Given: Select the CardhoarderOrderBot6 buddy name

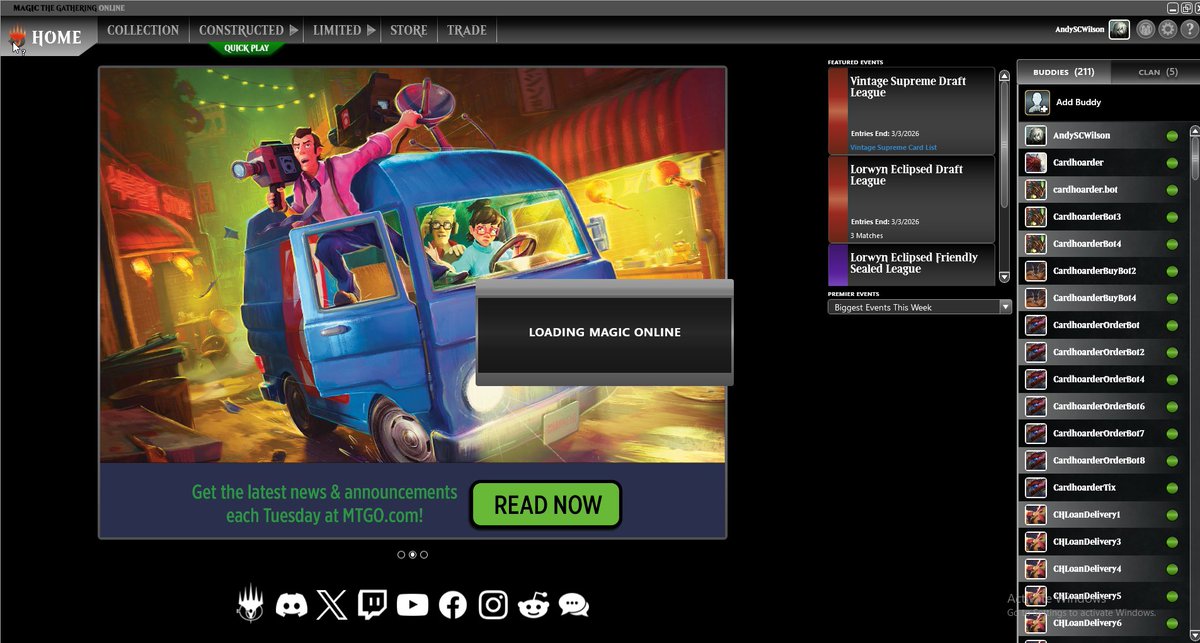Looking at the screenshot, I should (1099, 406).
